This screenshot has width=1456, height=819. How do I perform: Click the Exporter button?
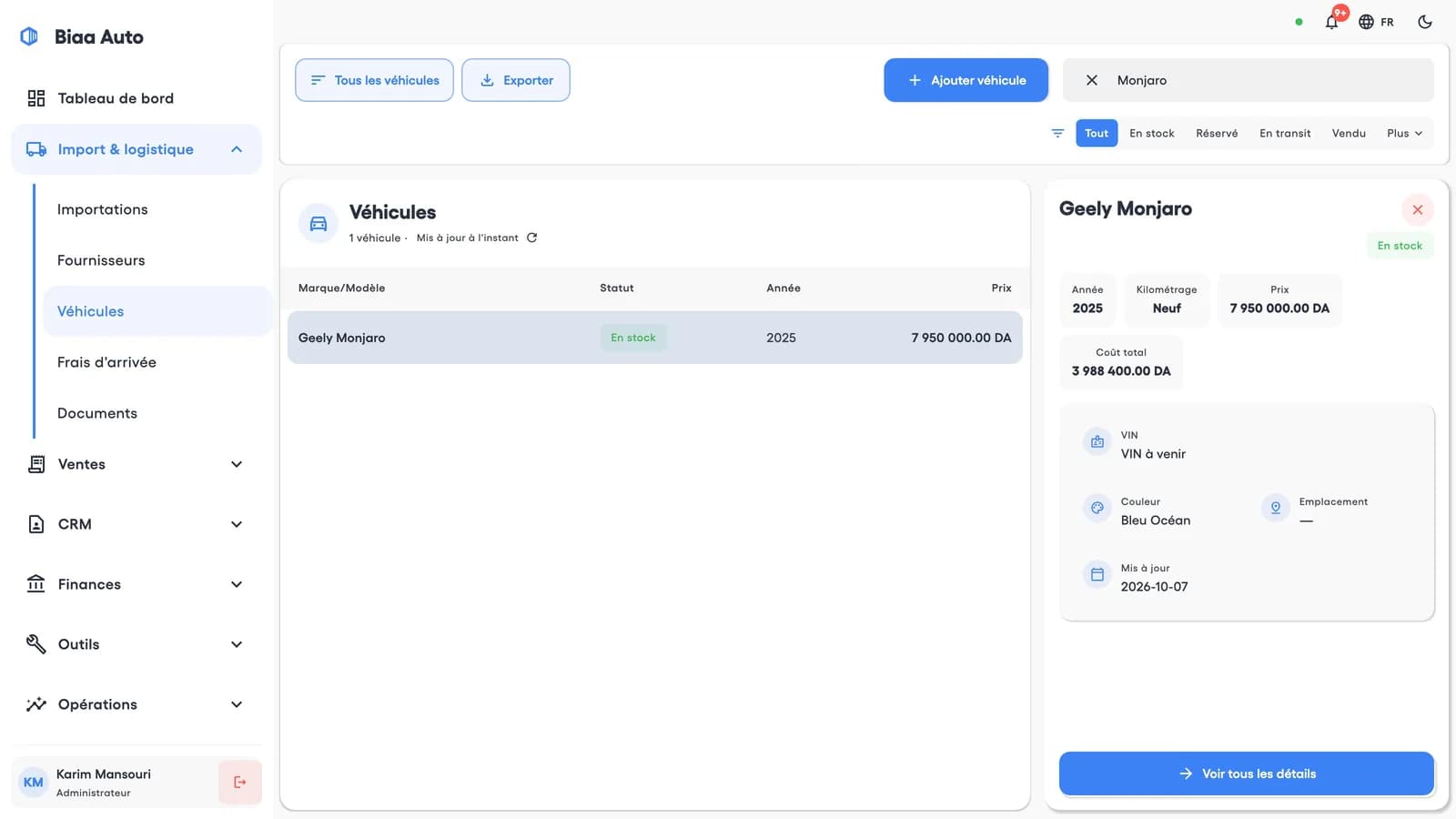coord(516,80)
